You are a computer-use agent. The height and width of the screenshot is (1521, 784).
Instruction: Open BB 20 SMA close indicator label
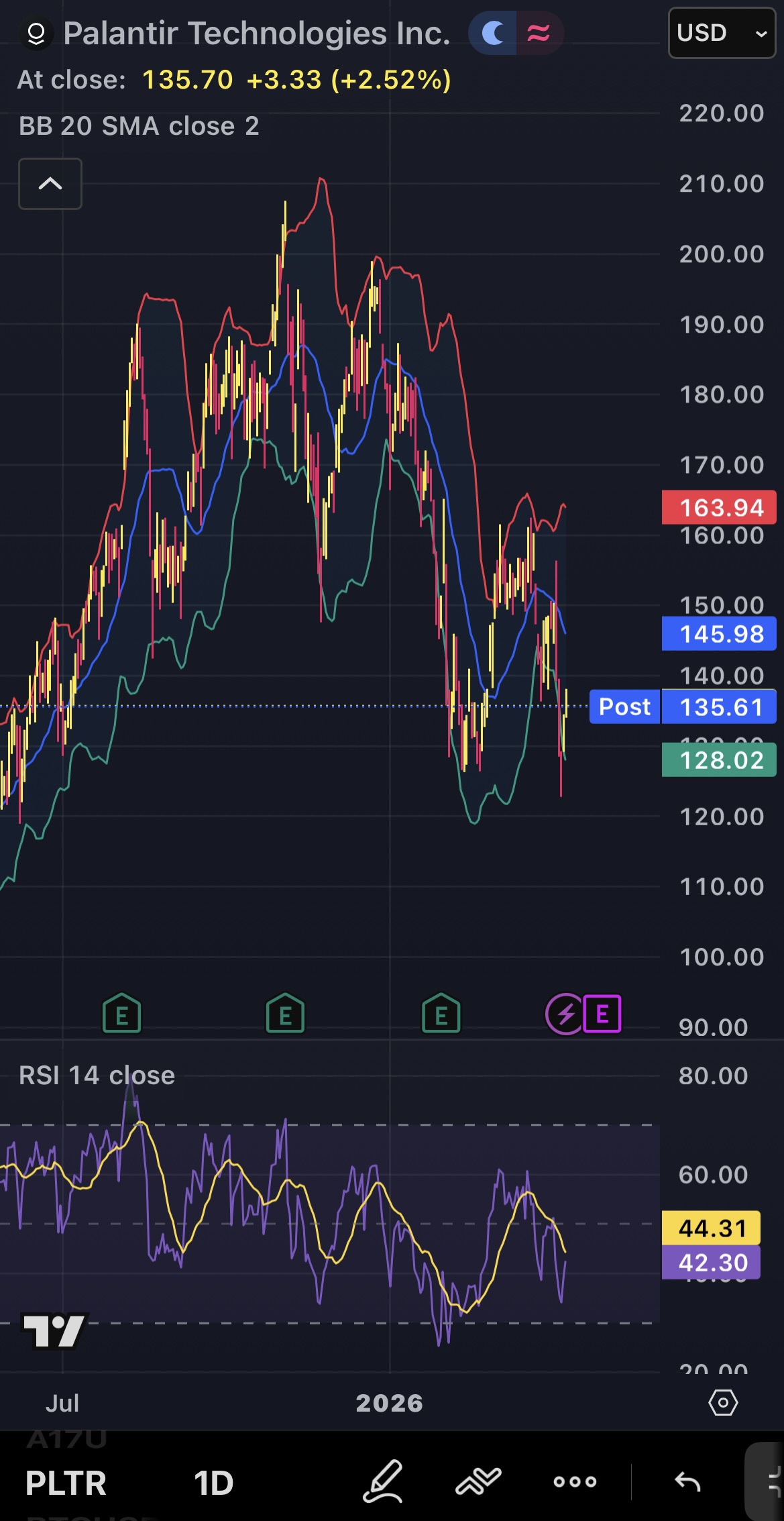(139, 126)
